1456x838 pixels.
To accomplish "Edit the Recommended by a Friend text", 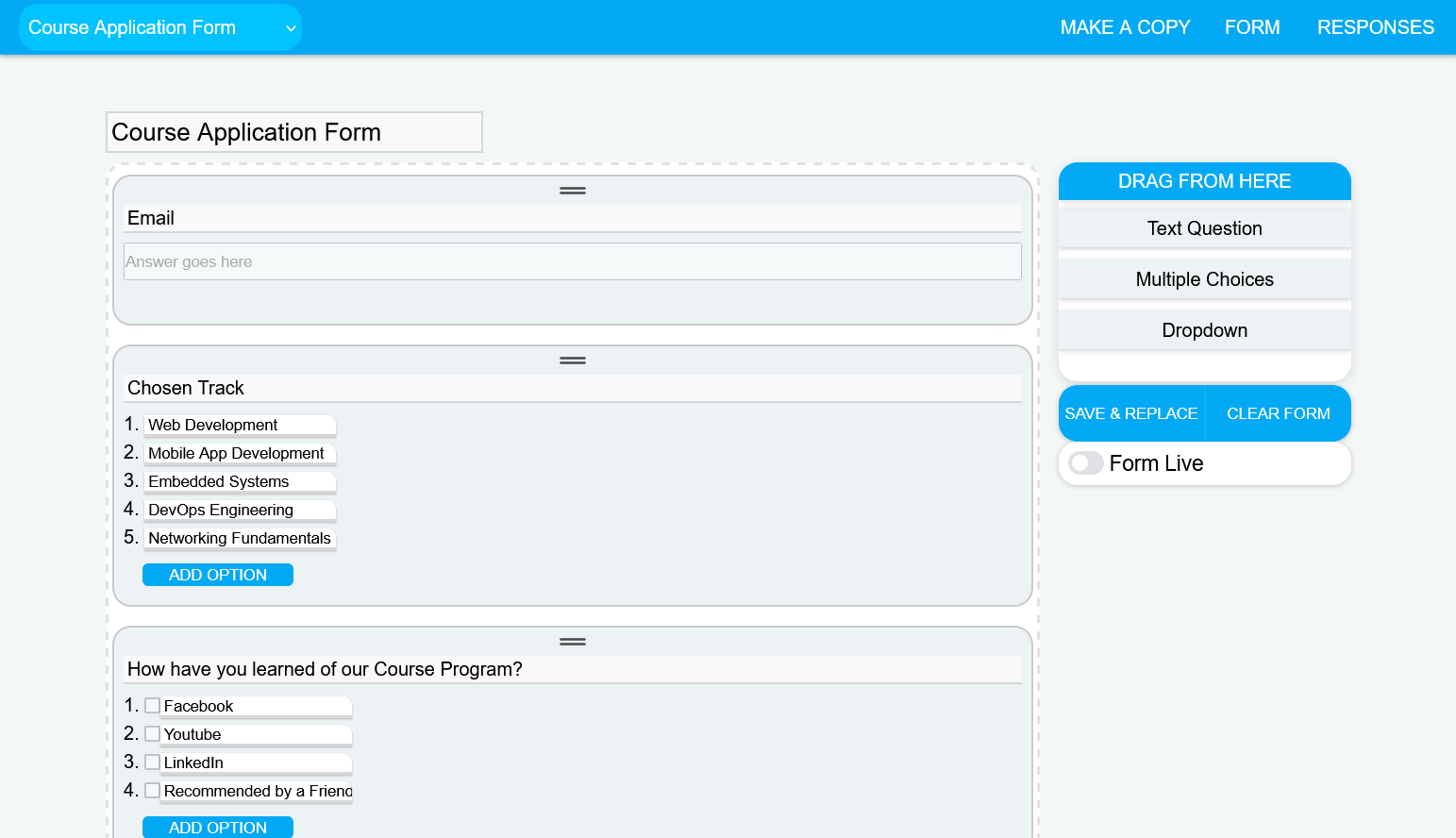I will tap(257, 792).
